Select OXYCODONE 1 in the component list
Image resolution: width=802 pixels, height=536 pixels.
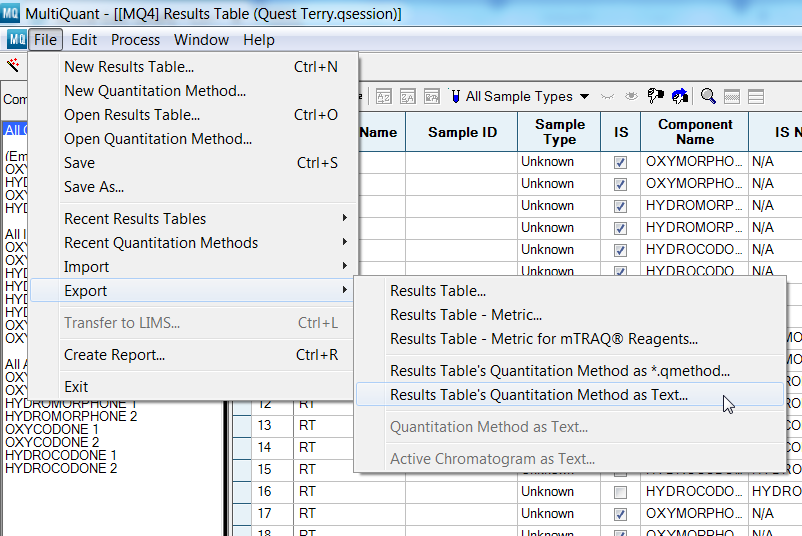point(52,429)
